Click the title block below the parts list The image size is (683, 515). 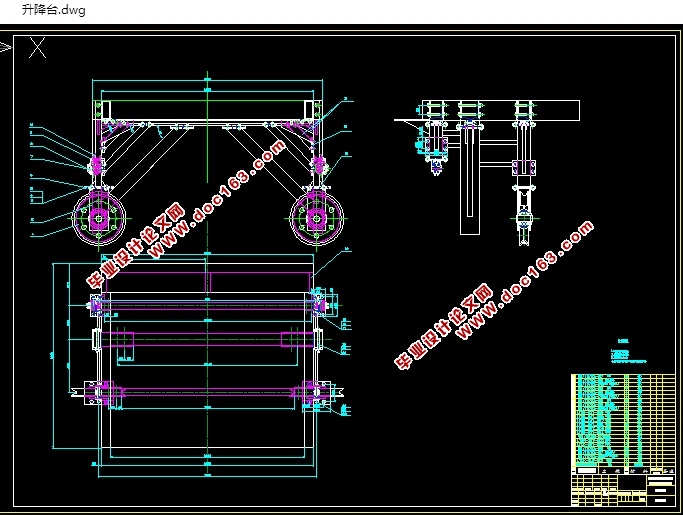tap(623, 487)
